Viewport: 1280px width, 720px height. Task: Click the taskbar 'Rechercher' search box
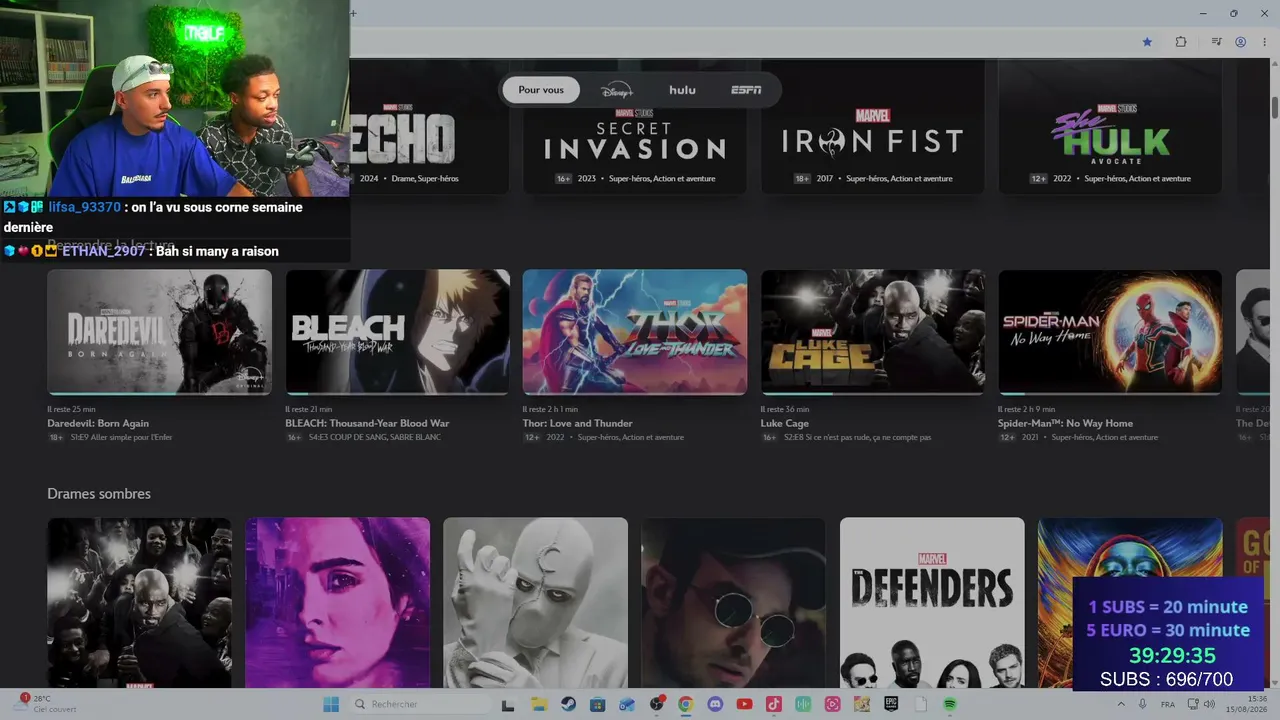coord(419,704)
